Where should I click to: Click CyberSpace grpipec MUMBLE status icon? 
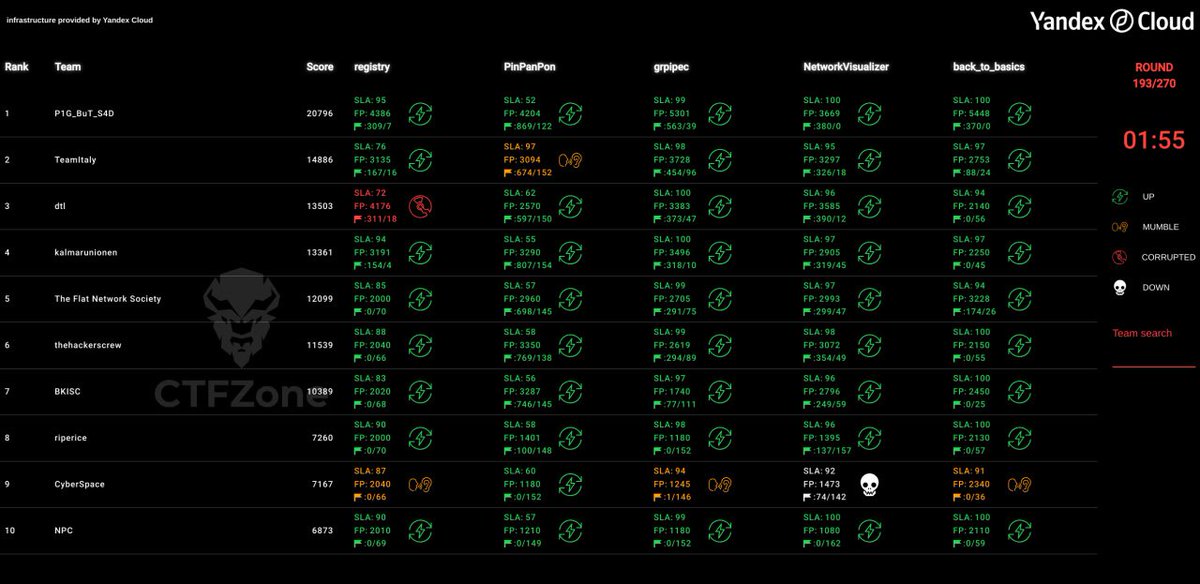tap(721, 484)
